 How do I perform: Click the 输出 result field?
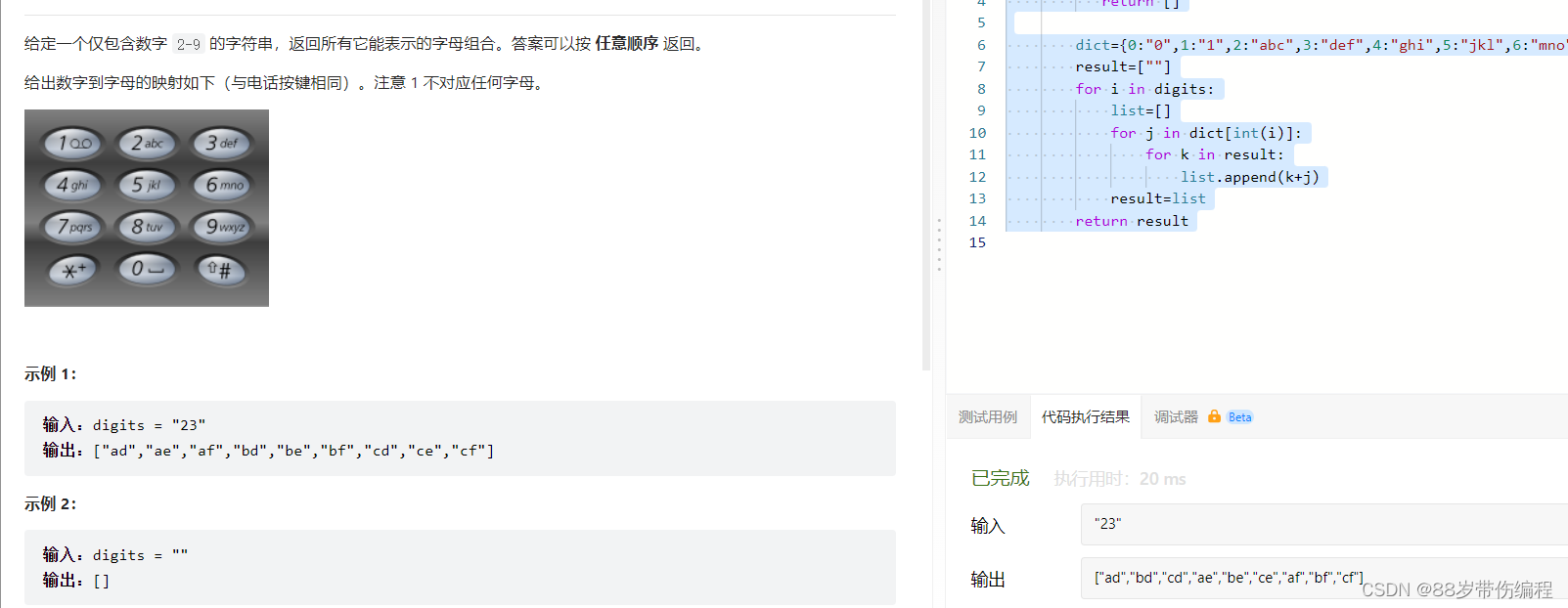tap(1324, 578)
